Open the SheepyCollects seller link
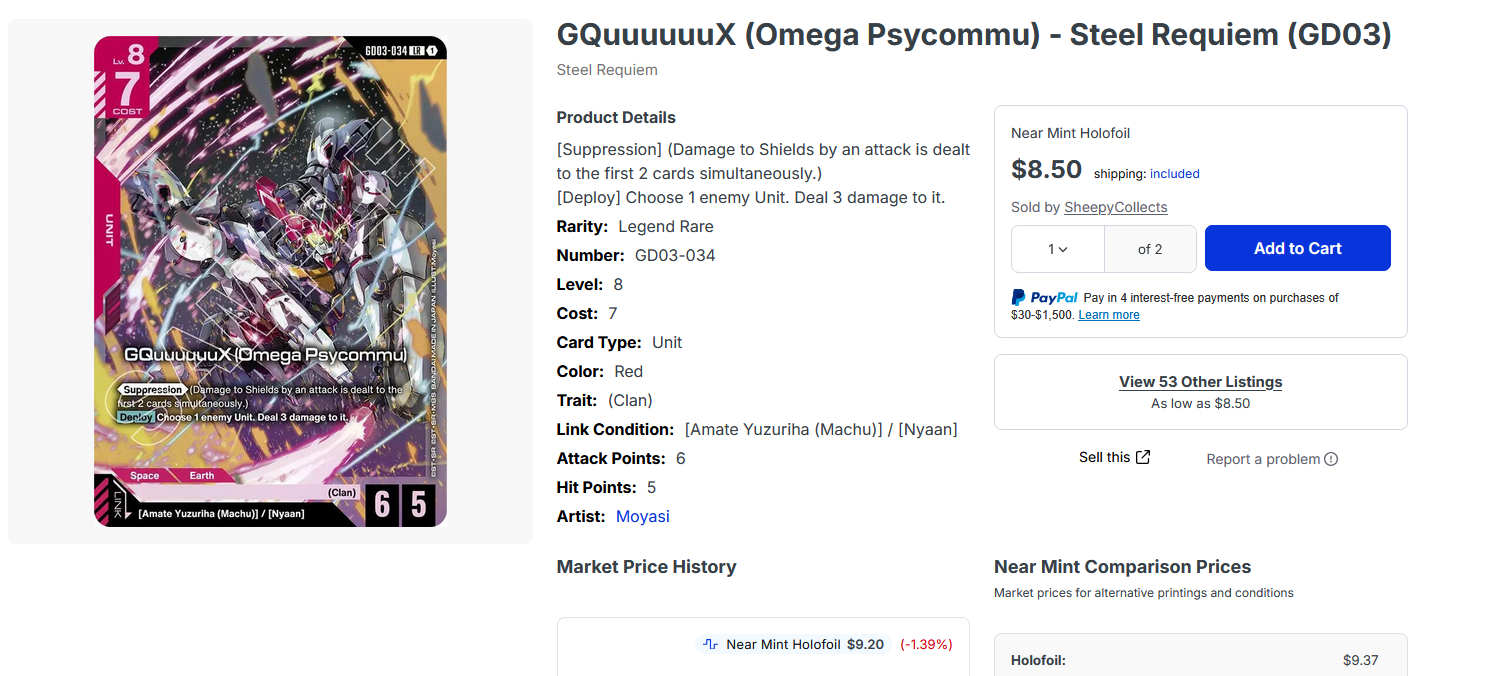Image resolution: width=1505 pixels, height=676 pixels. click(1115, 207)
